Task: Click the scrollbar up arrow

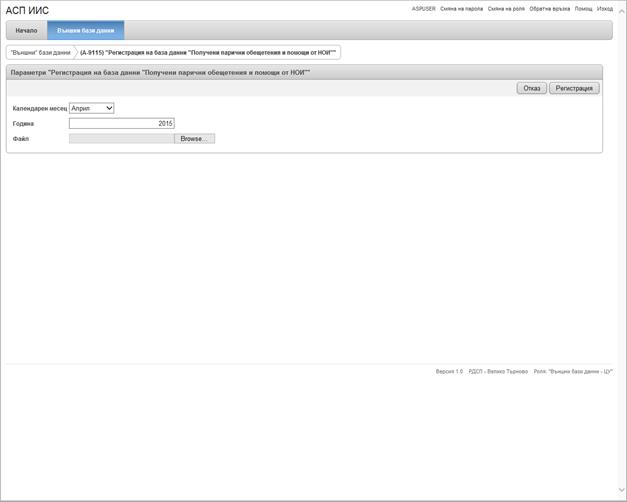Action: [621, 11]
